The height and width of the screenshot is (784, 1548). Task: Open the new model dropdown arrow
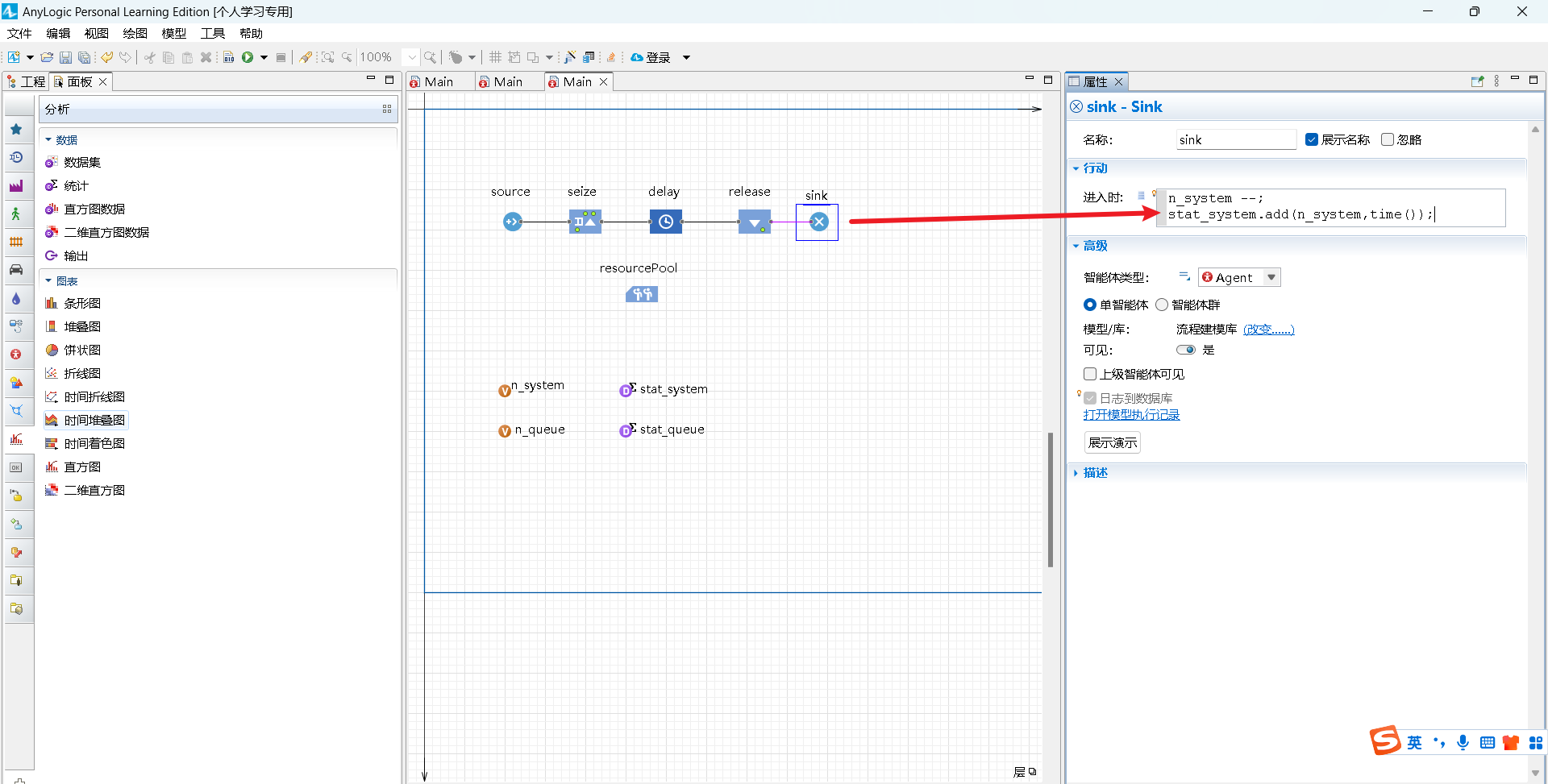pos(30,57)
